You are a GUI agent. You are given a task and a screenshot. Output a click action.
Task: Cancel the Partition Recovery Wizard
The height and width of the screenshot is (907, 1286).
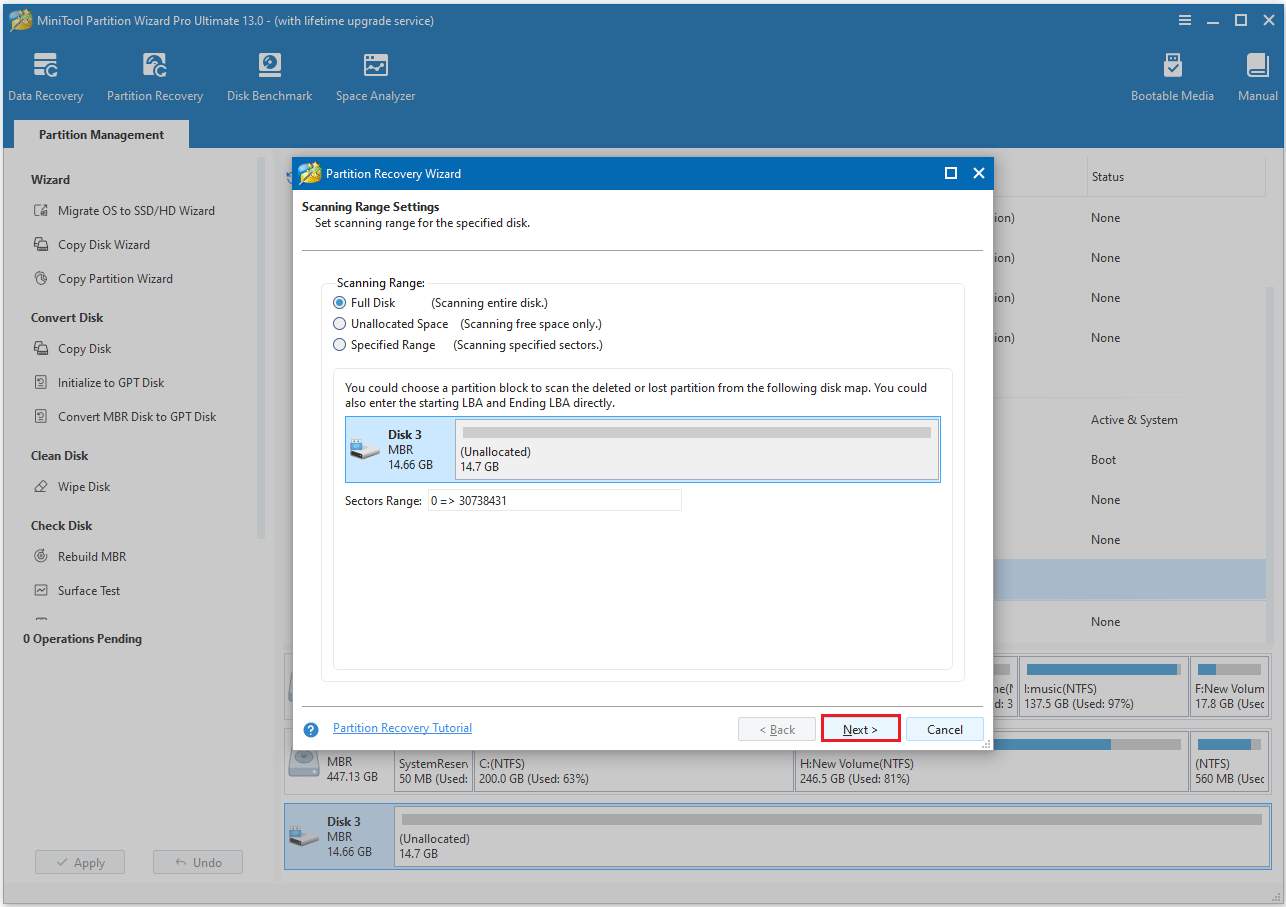point(945,729)
